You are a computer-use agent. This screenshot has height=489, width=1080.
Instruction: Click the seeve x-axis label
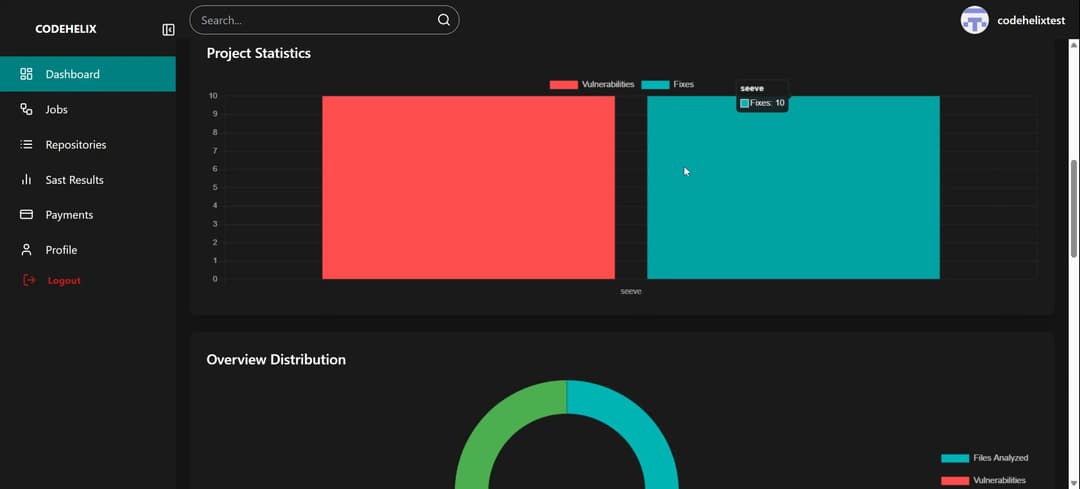pyautogui.click(x=631, y=291)
